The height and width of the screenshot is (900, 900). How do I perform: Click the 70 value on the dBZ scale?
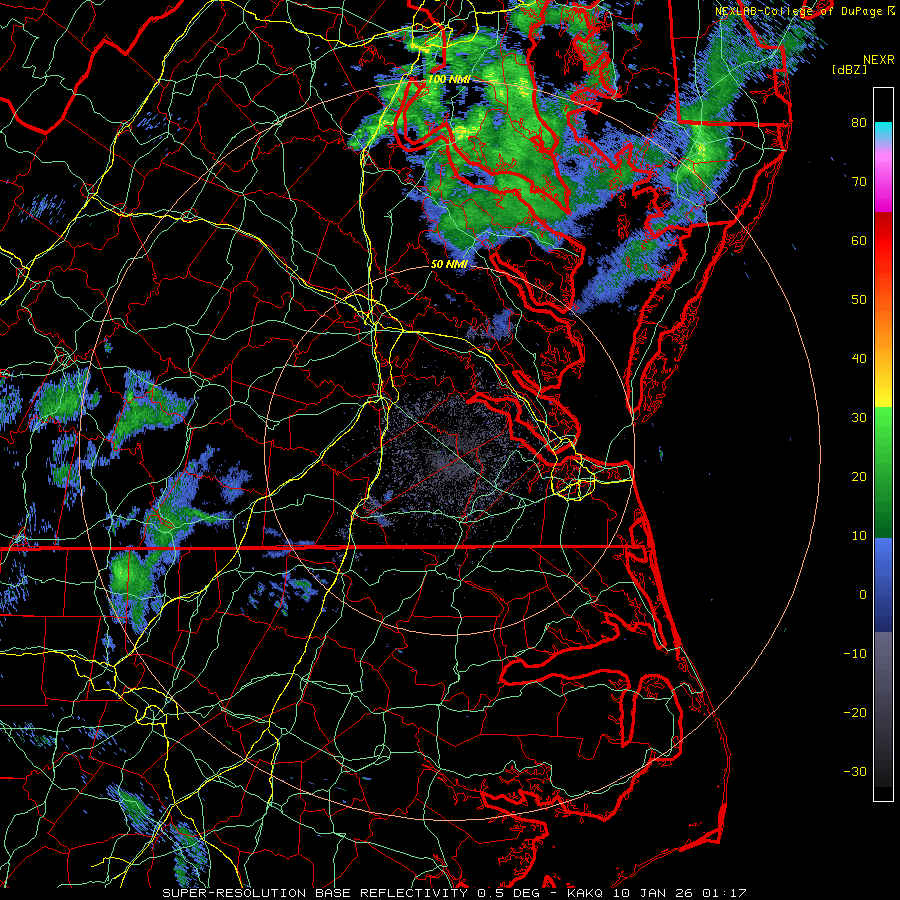click(x=859, y=182)
